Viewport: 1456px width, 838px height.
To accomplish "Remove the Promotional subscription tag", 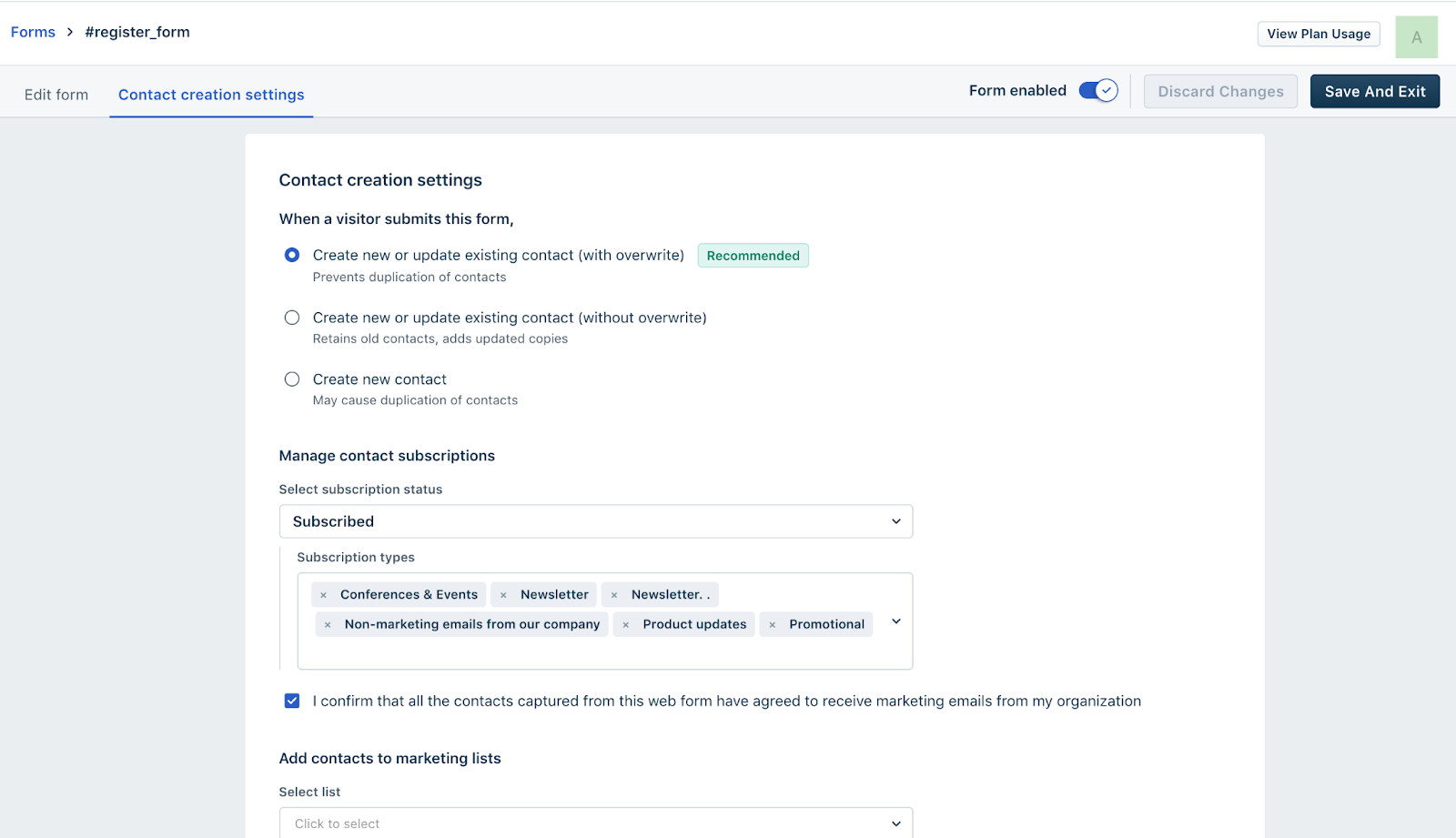I will pyautogui.click(x=773, y=625).
